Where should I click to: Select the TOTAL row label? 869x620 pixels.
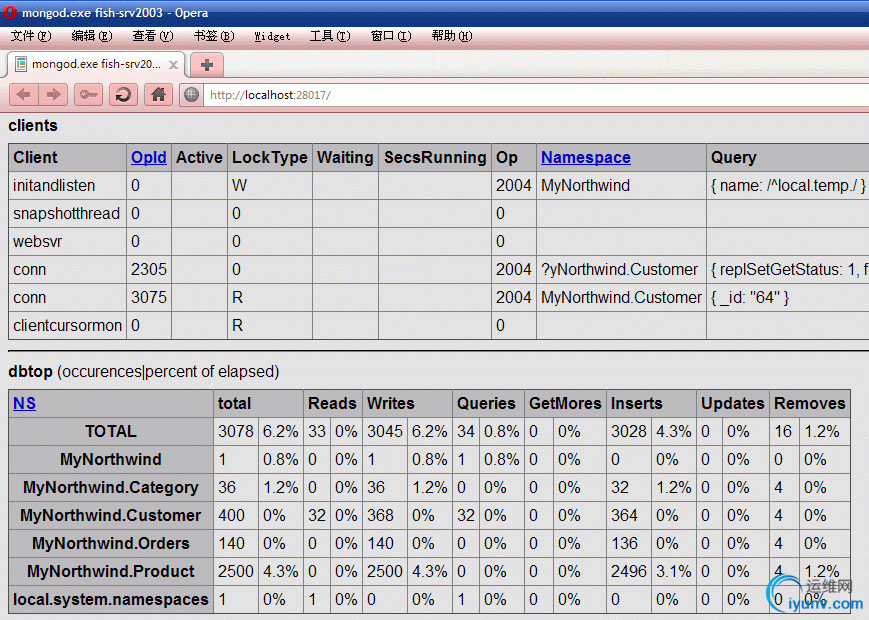click(111, 432)
